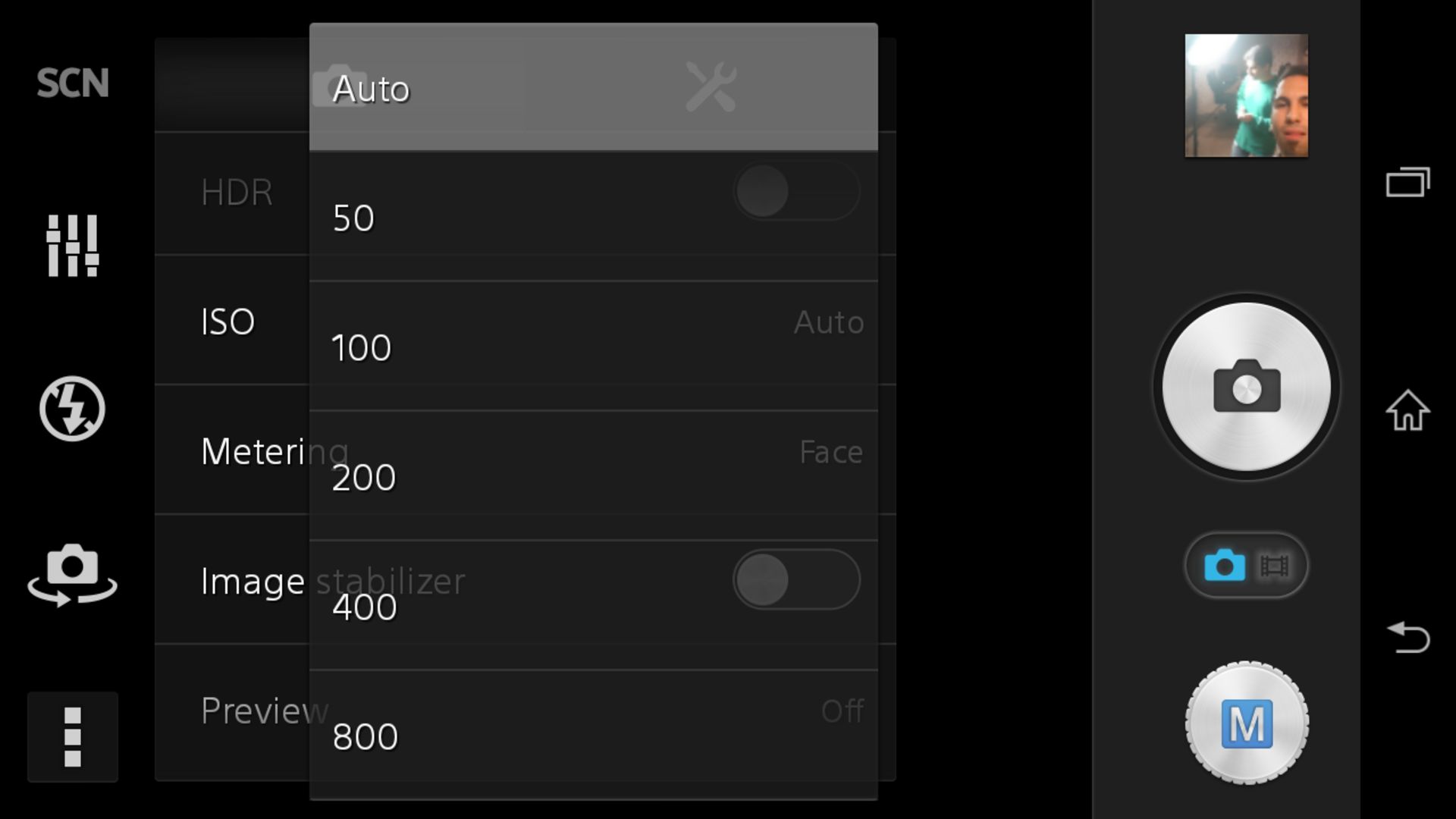This screenshot has height=819, width=1456.
Task: Open the exposure adjustment sliders icon
Action: (x=73, y=245)
